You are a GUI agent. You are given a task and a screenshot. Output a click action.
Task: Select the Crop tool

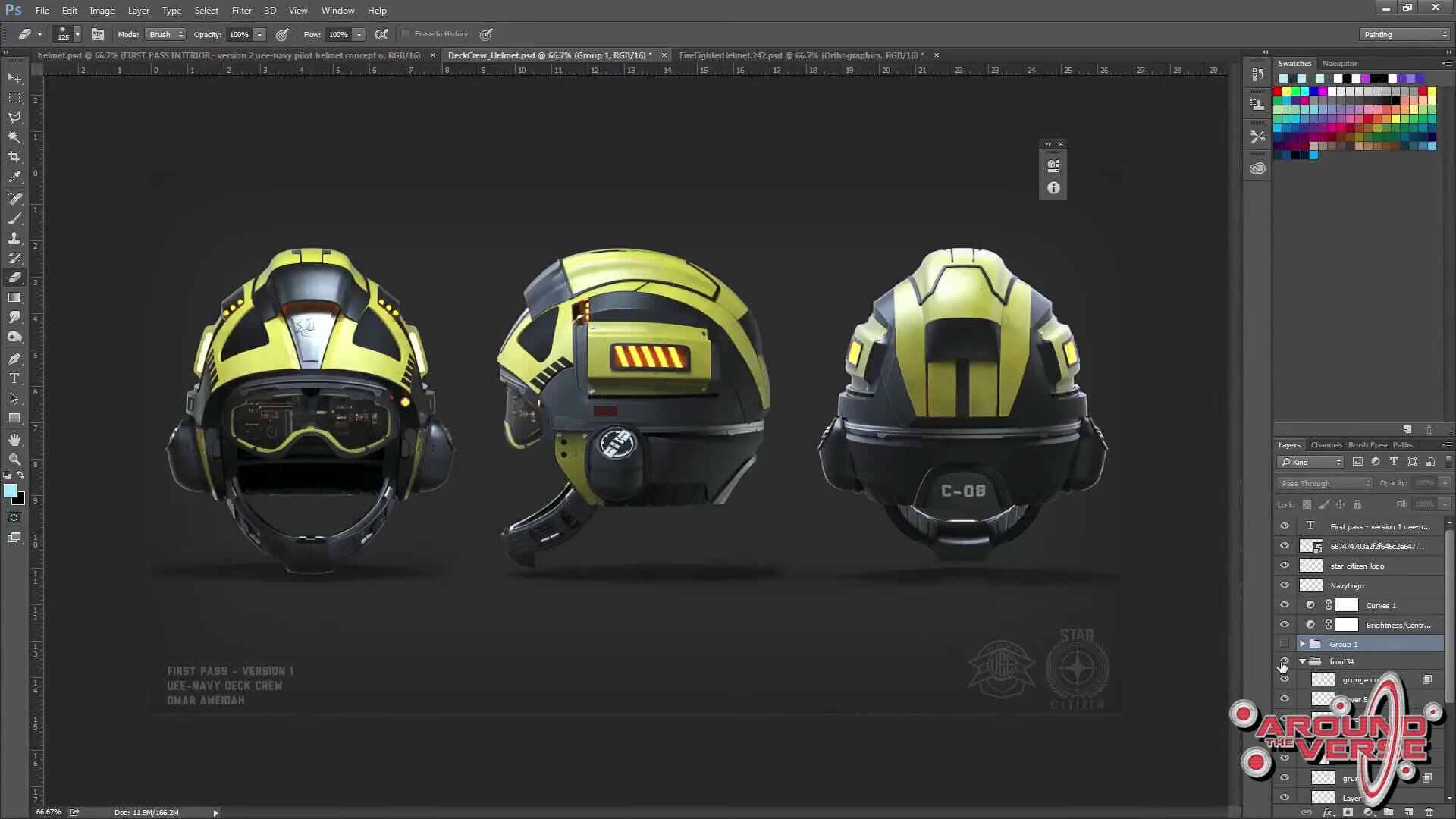[14, 157]
